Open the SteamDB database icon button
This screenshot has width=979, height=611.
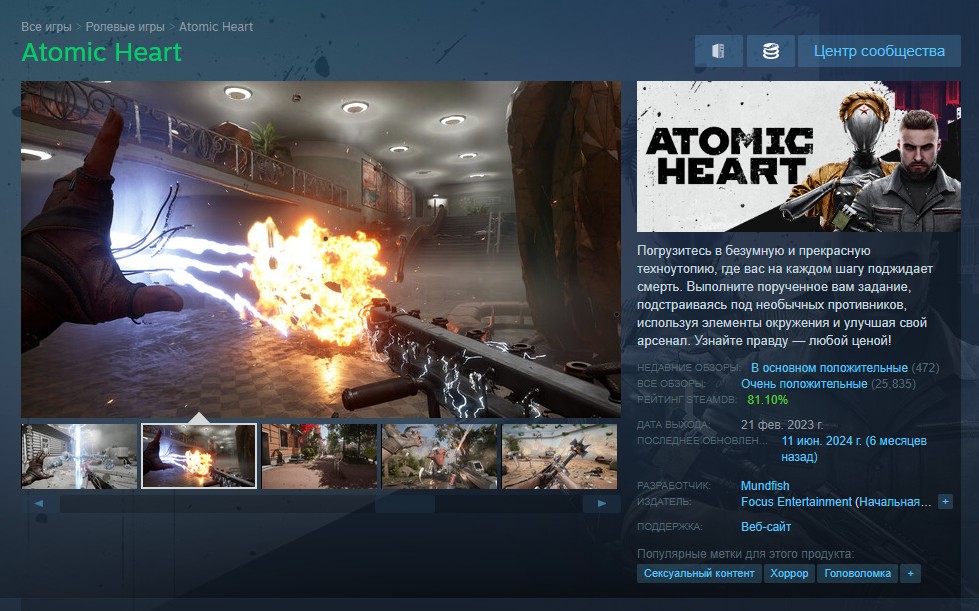tap(770, 51)
